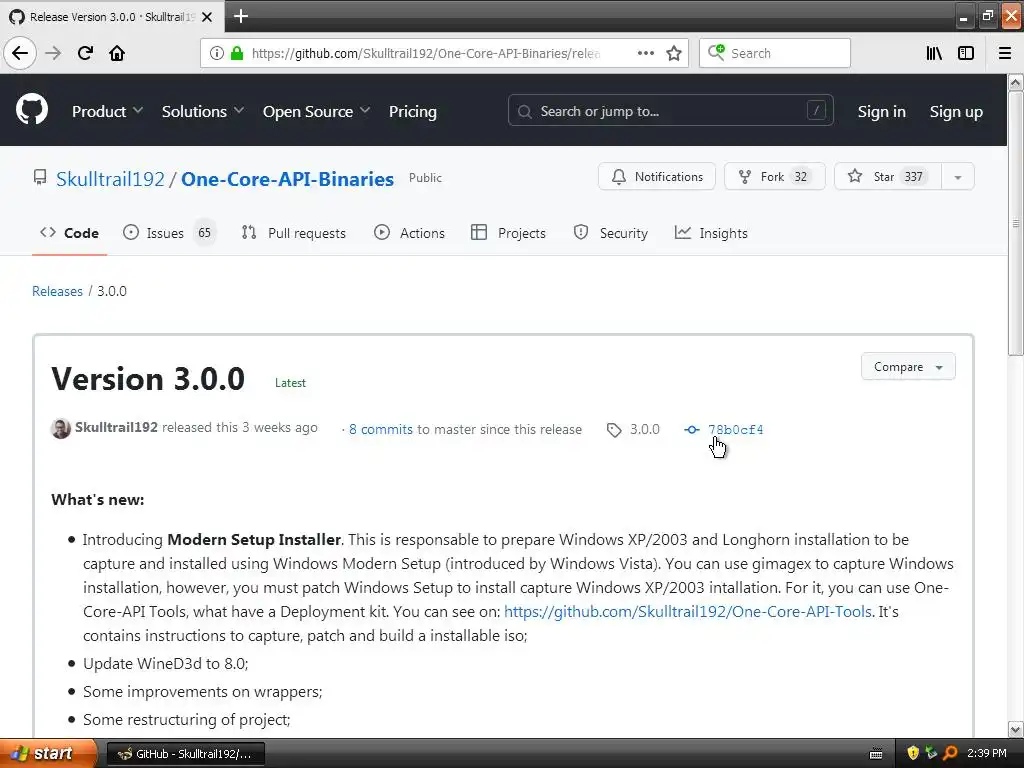
Task: Click the browser address bar URL
Action: (x=426, y=53)
